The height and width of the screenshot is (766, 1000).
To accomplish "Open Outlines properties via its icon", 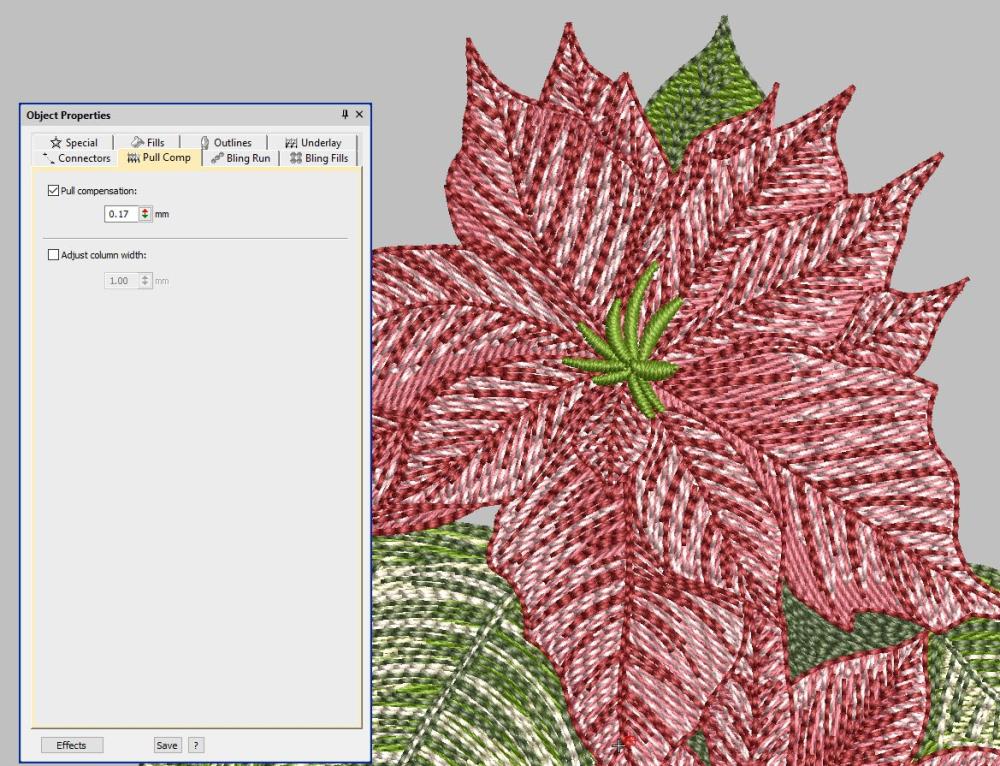I will click(205, 142).
